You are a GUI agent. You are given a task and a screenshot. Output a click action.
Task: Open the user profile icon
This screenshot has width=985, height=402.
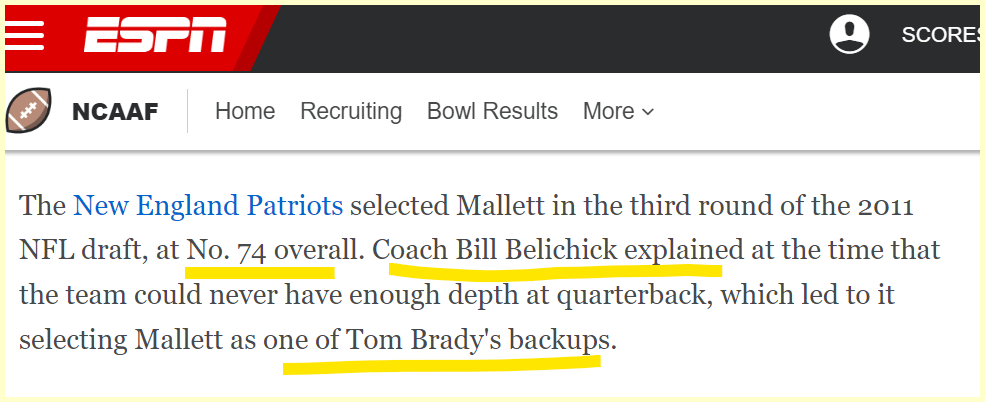pyautogui.click(x=849, y=36)
